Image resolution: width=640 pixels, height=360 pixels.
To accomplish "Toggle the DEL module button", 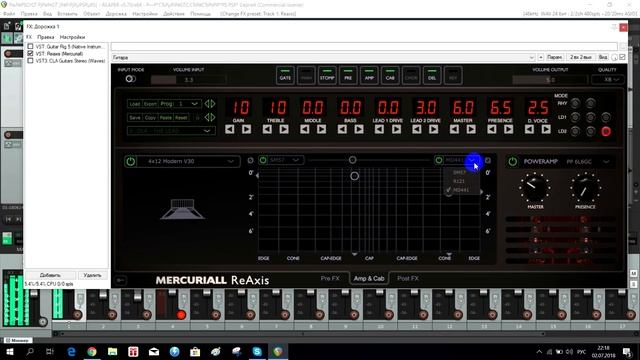I will click(432, 76).
